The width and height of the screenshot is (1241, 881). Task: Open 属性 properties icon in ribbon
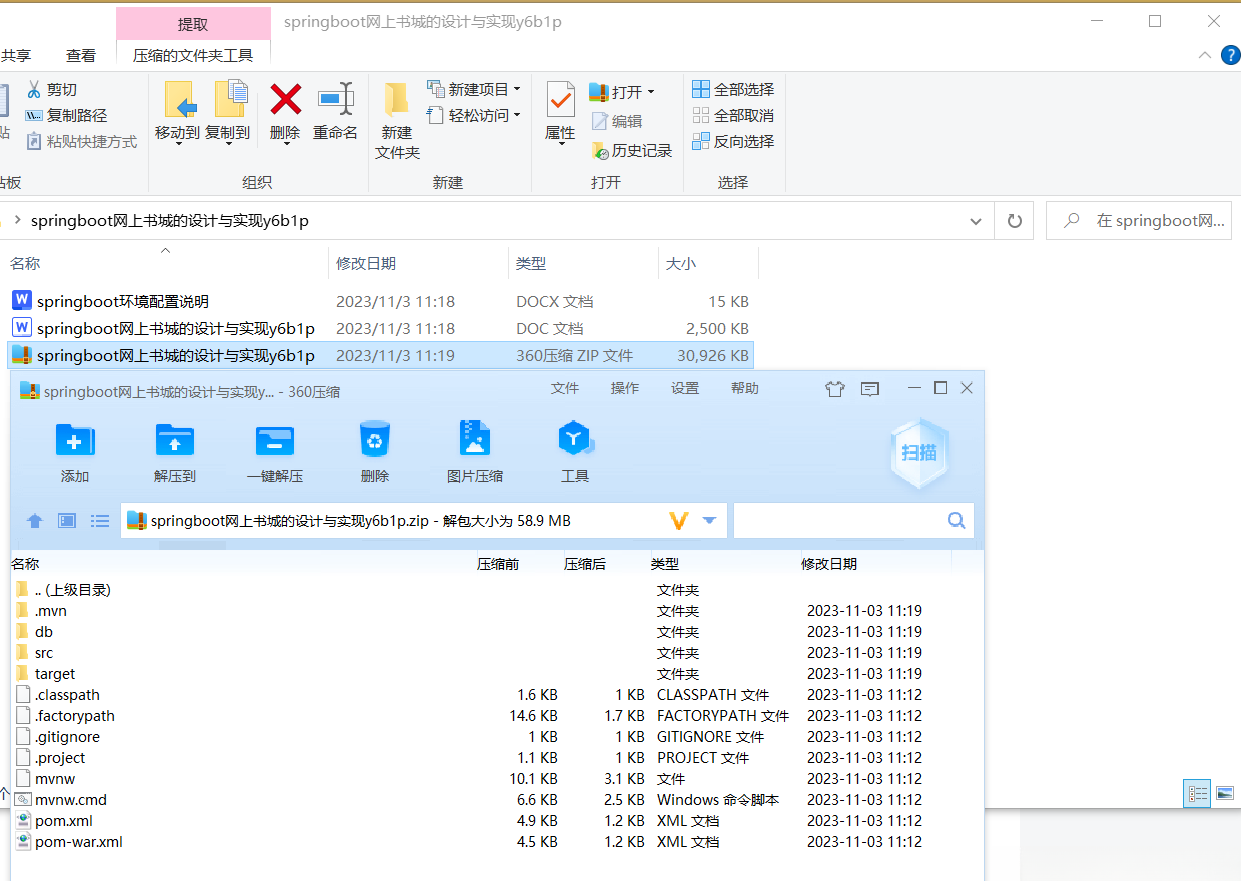tap(560, 101)
